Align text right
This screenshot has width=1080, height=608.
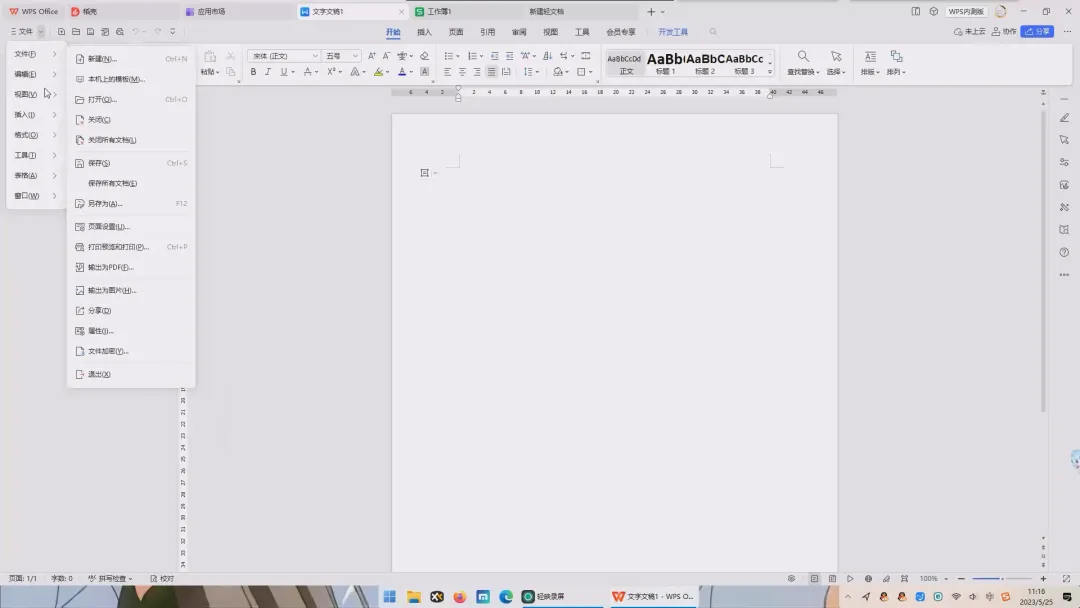click(477, 72)
